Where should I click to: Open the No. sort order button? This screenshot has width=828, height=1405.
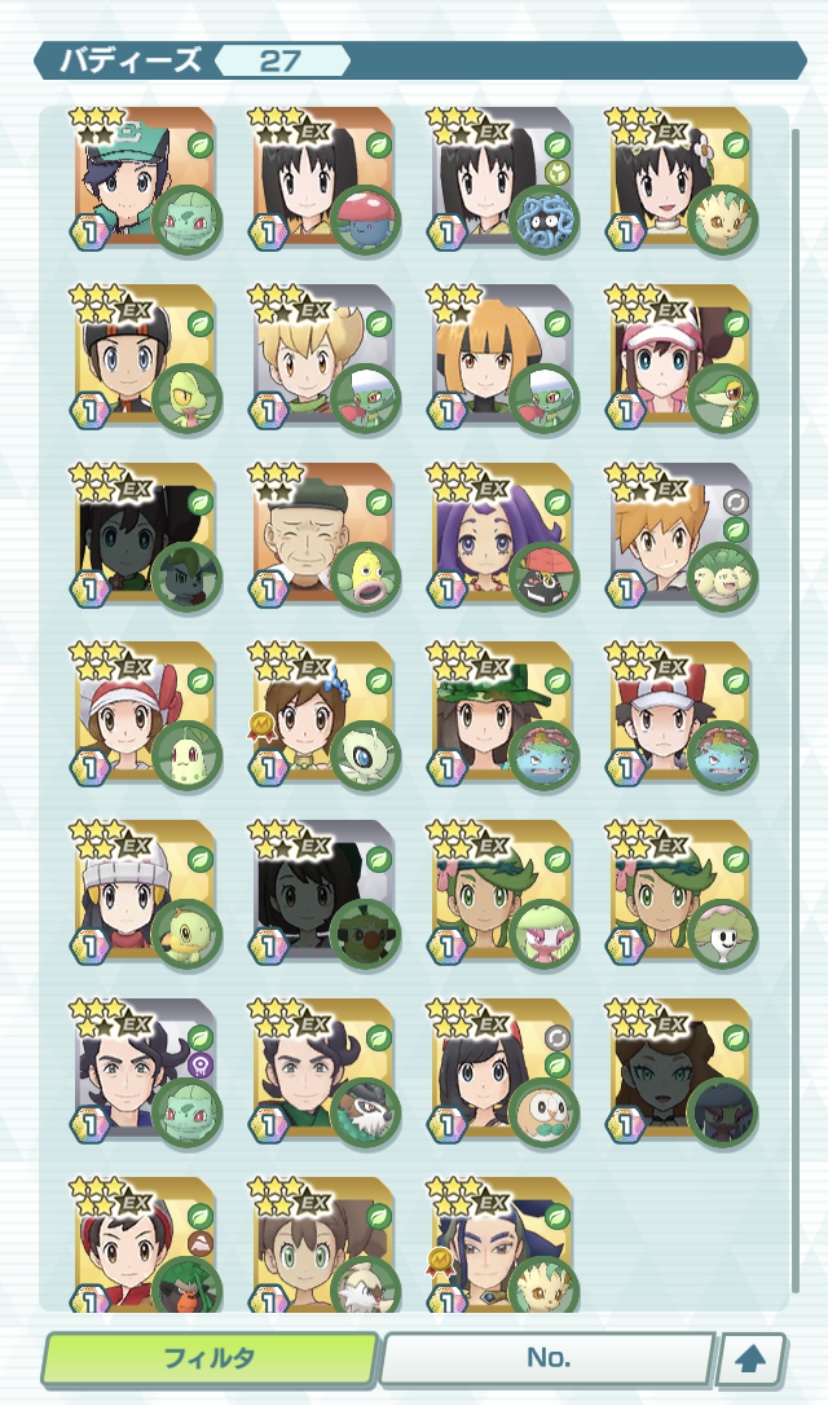point(548,1358)
